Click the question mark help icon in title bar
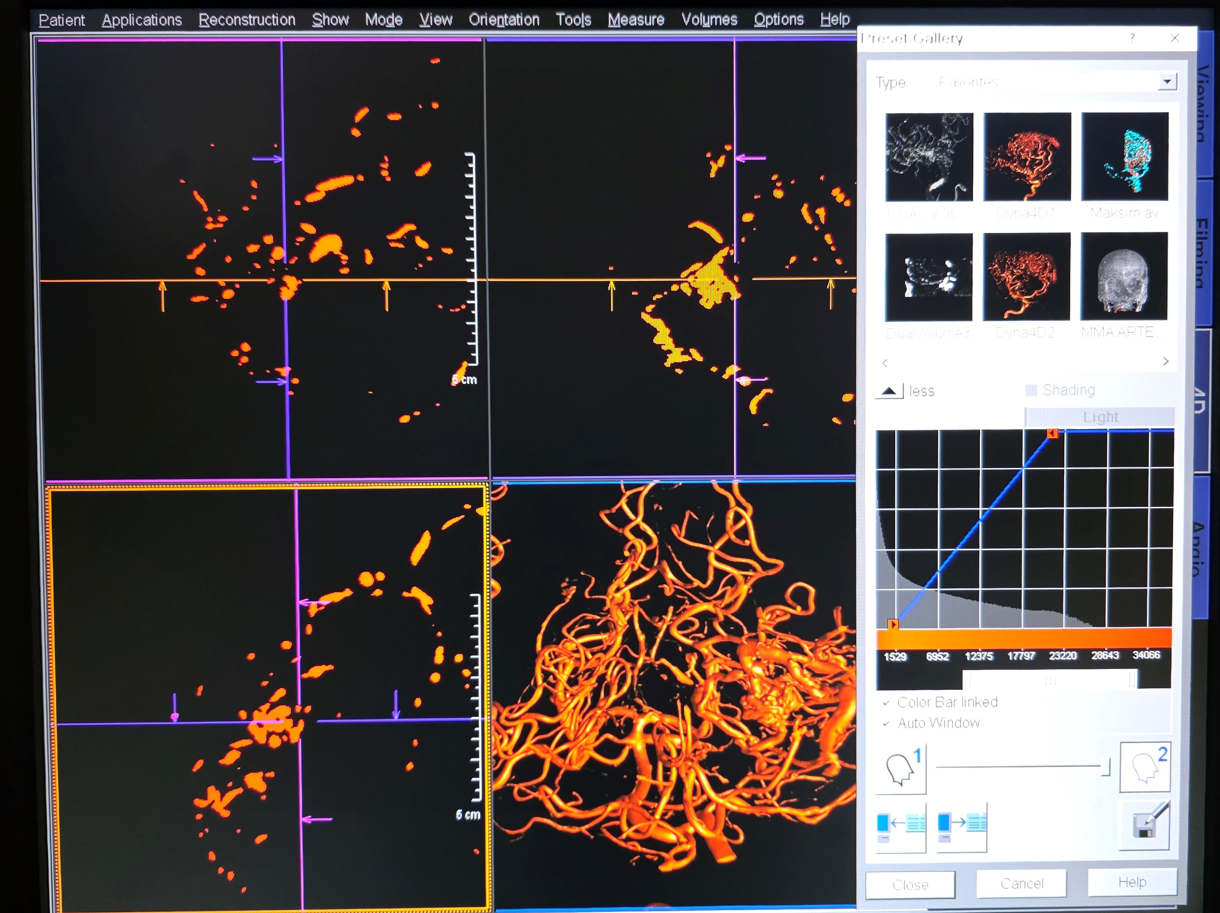Screen dimensions: 1220x913 click(1132, 38)
